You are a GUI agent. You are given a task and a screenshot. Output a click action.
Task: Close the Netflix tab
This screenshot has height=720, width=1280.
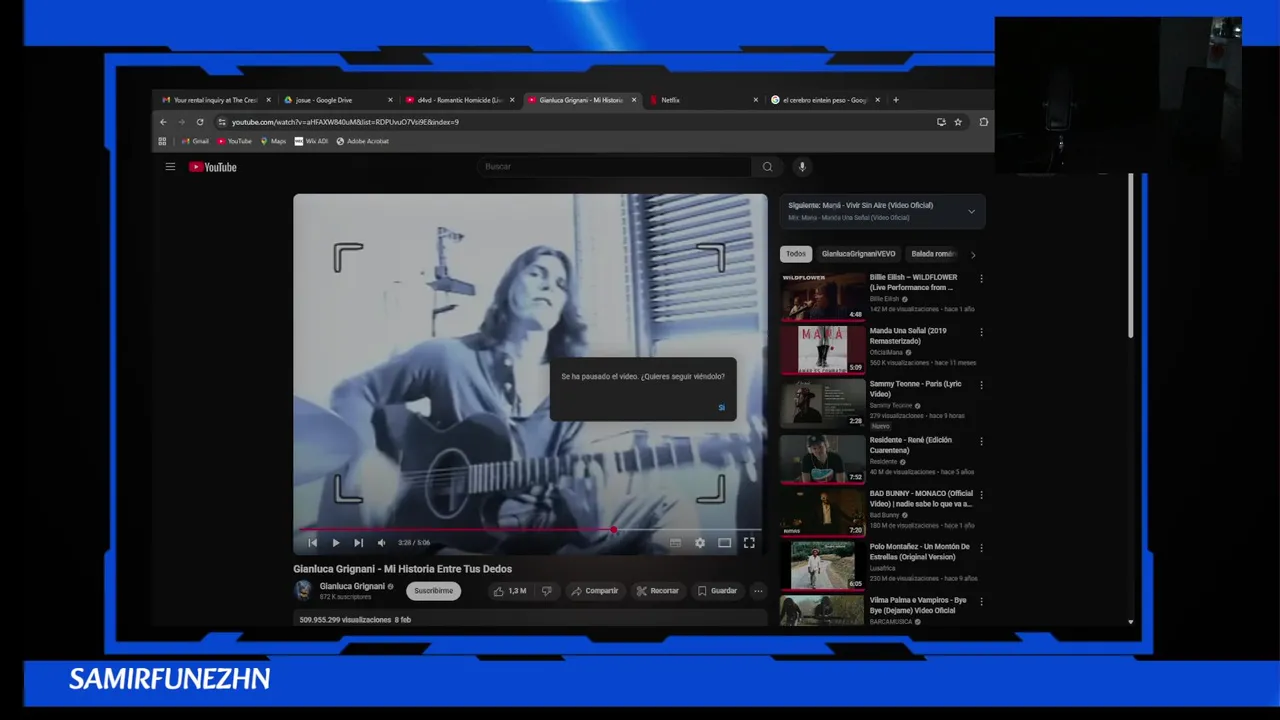pyautogui.click(x=756, y=100)
